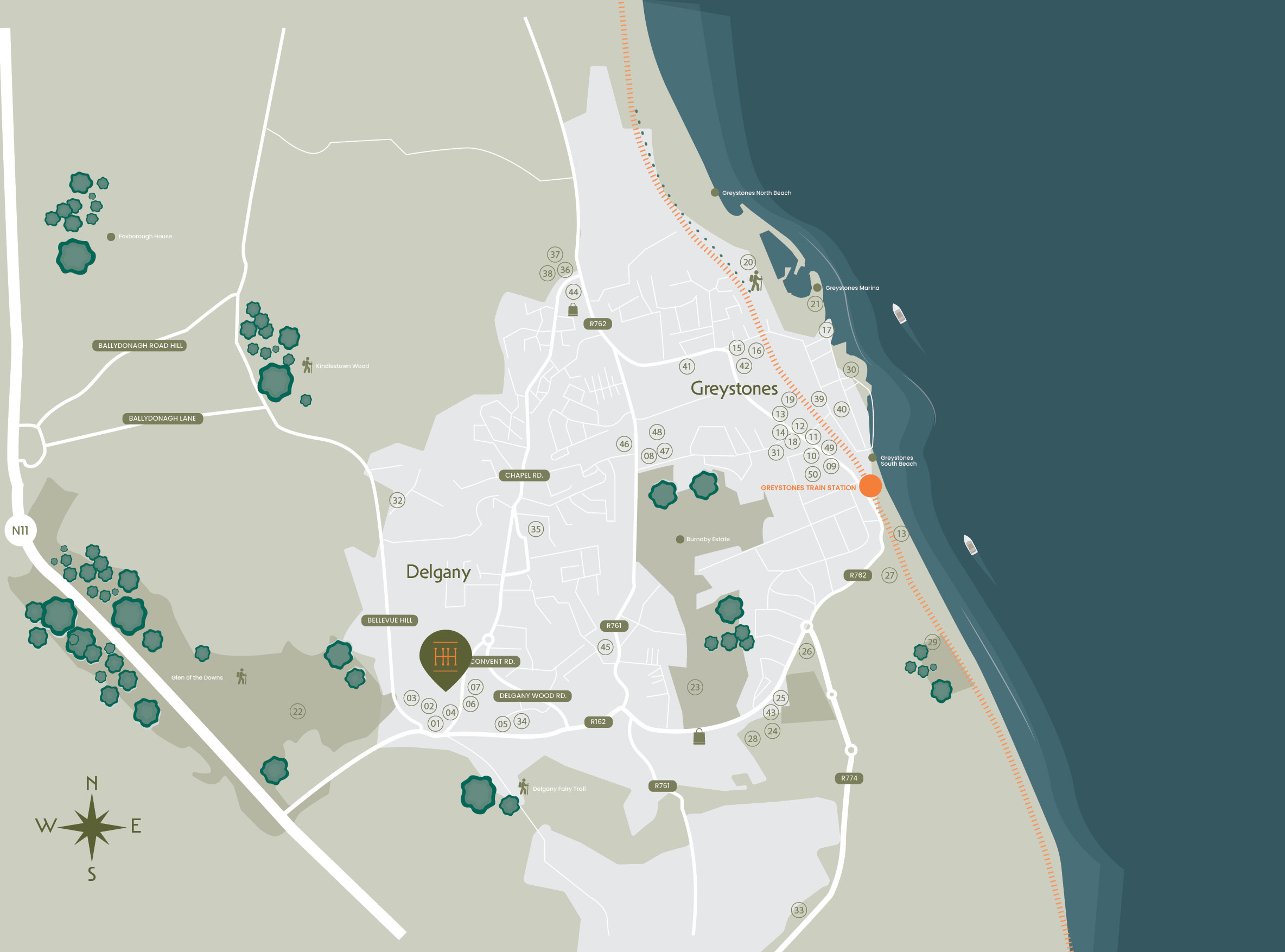Screen dimensions: 1285x952
Task: Click the Greystones Marina point label
Action: point(851,288)
